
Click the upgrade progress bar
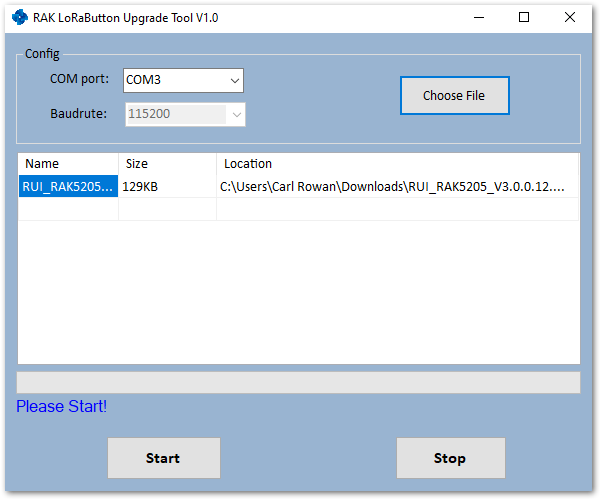pyautogui.click(x=298, y=382)
